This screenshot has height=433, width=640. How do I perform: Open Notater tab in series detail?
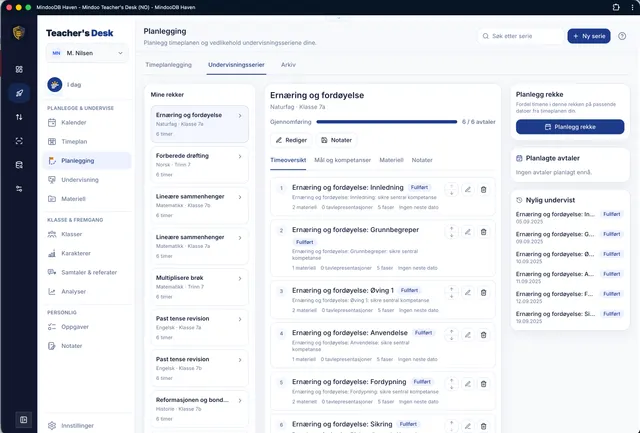[422, 160]
